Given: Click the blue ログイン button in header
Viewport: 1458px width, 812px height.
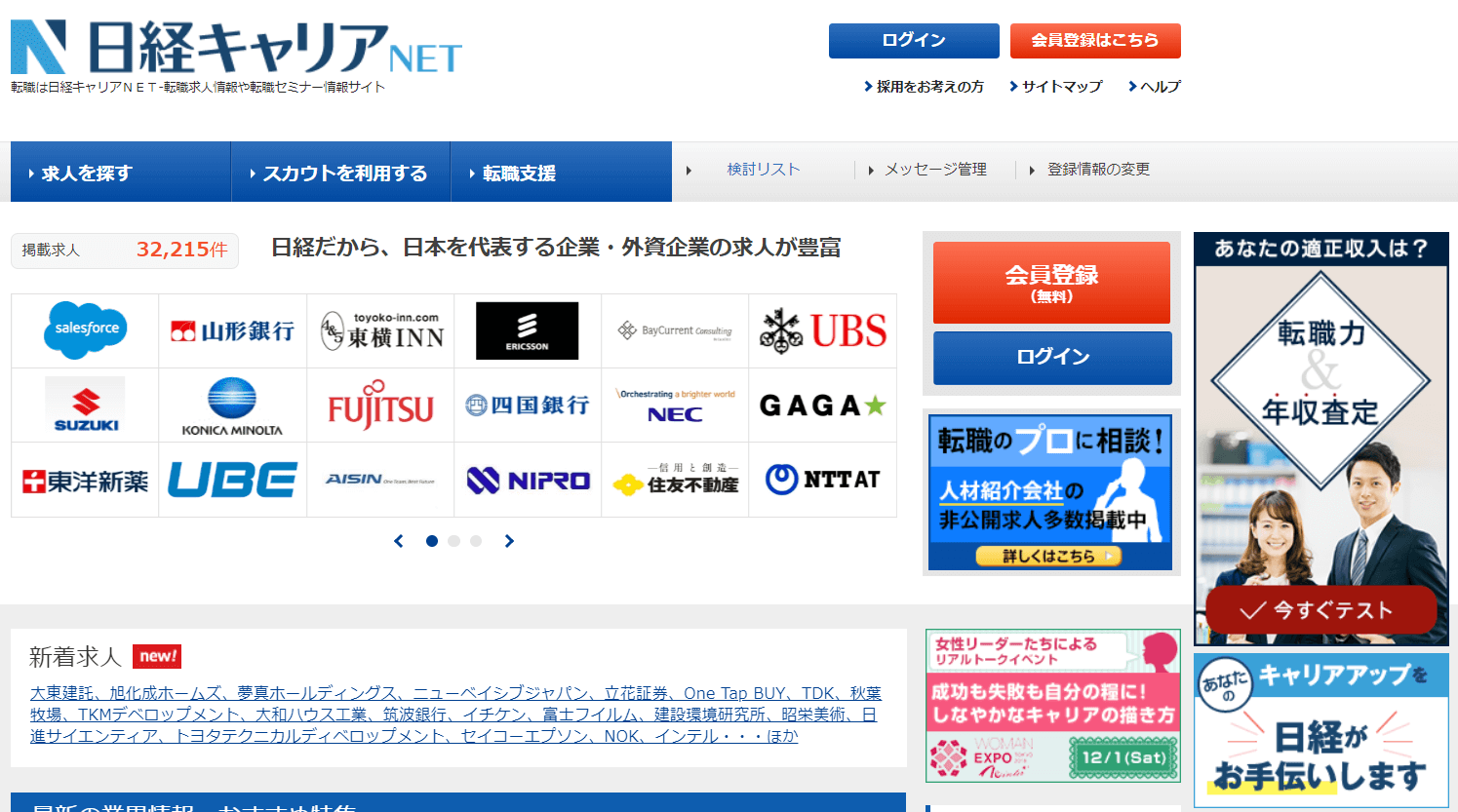Looking at the screenshot, I should [914, 41].
